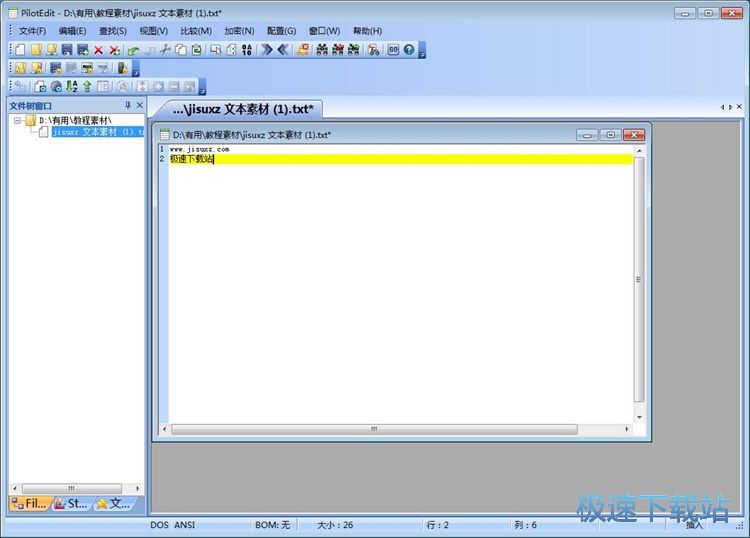Image resolution: width=750 pixels, height=538 pixels.
Task: Click red binoculars find icon
Action: 338,50
